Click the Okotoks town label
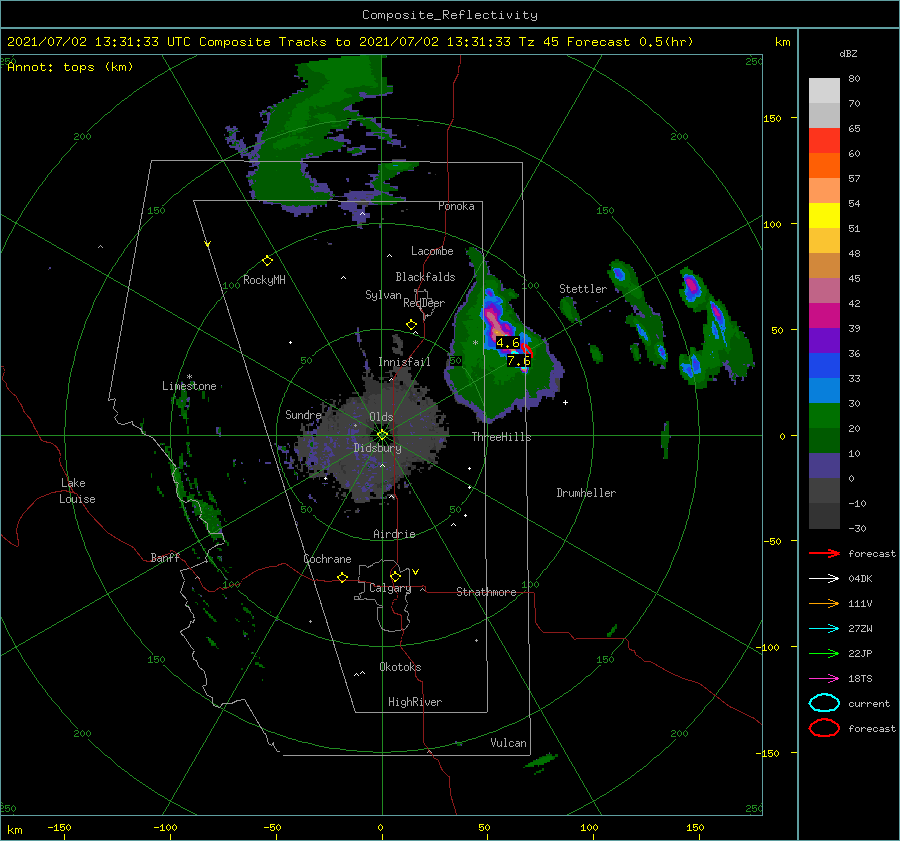Screen dimensions: 900x841 click(x=400, y=667)
